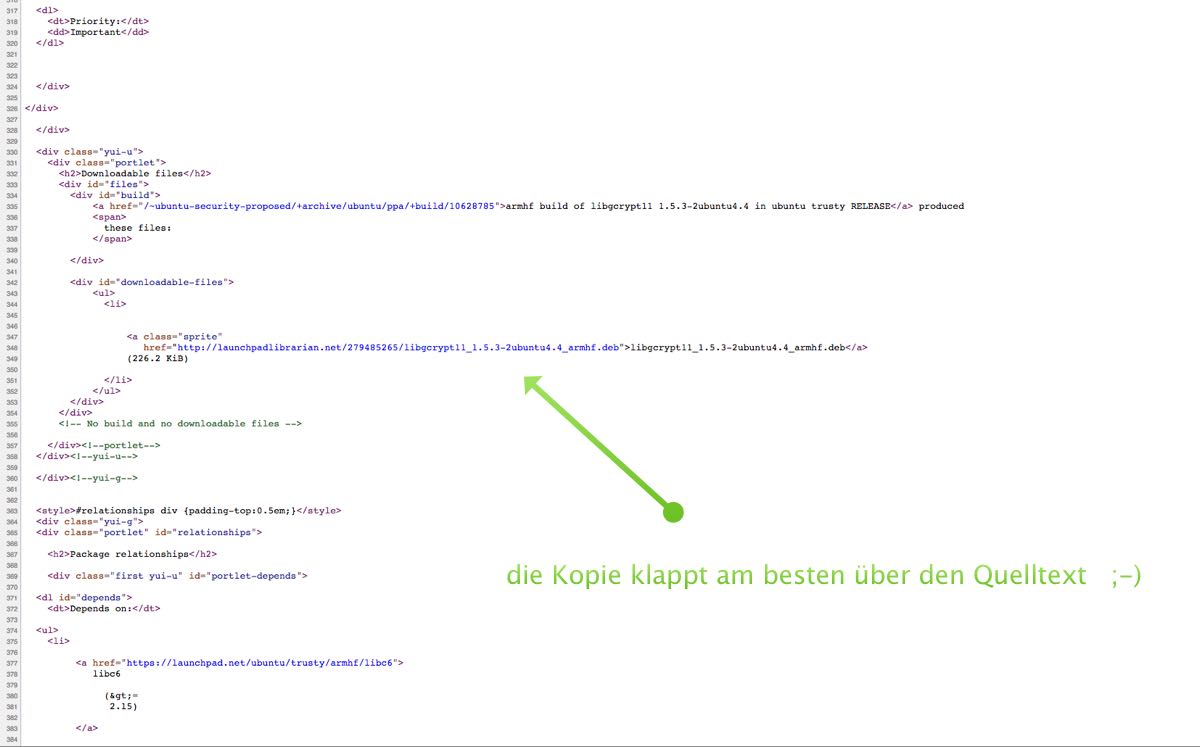Click the "Downloadable files" h2 heading text
1200x747 pixels.
pyautogui.click(x=135, y=173)
